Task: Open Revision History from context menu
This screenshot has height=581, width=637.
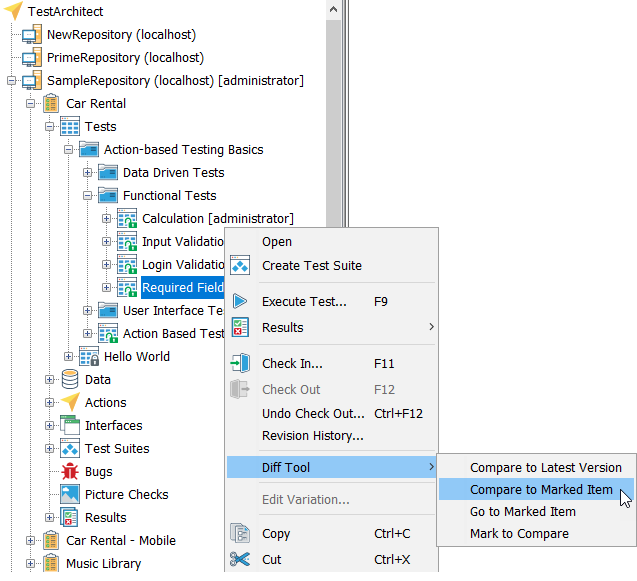Action: pos(332,436)
